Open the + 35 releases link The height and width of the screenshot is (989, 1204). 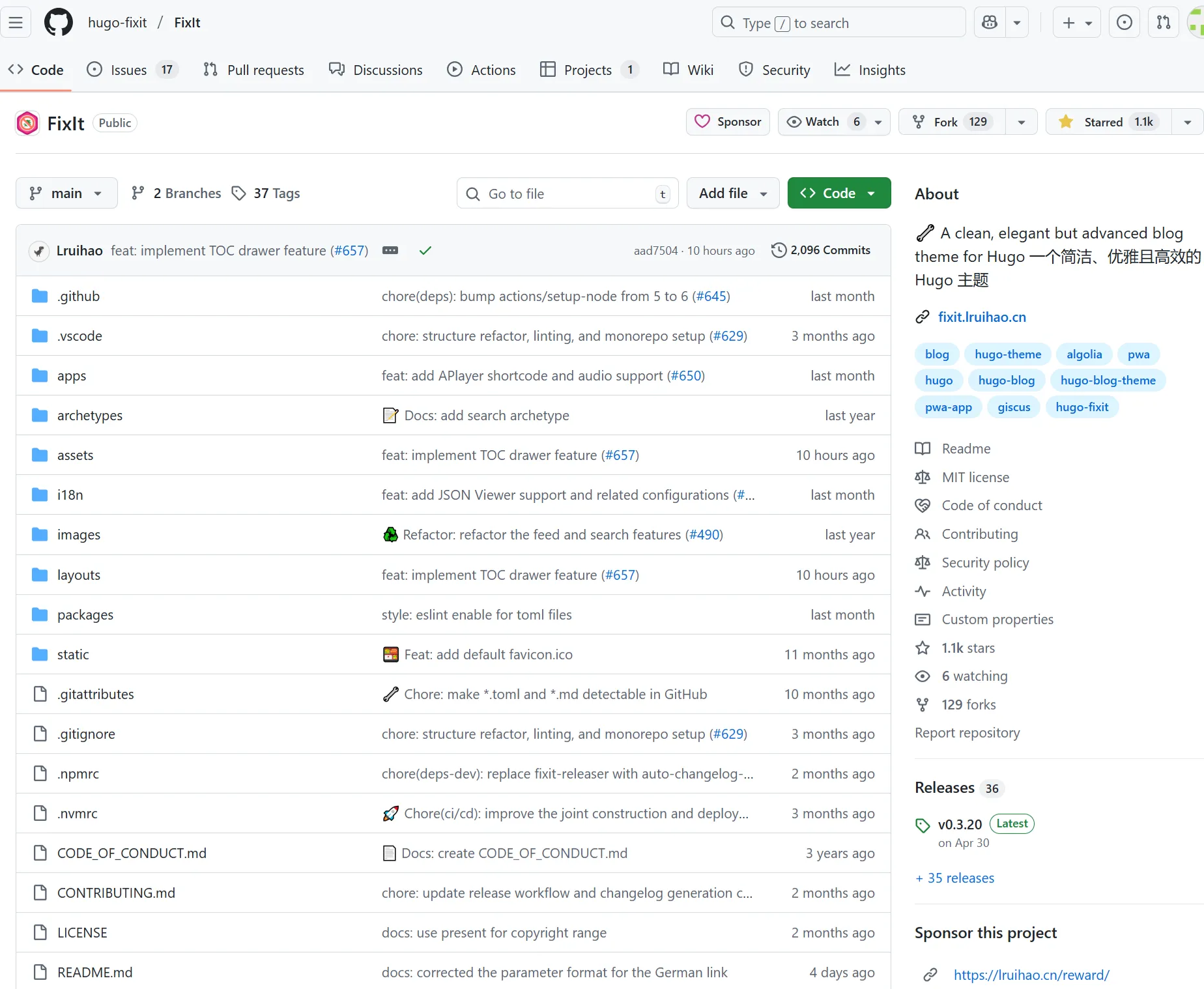[955, 878]
